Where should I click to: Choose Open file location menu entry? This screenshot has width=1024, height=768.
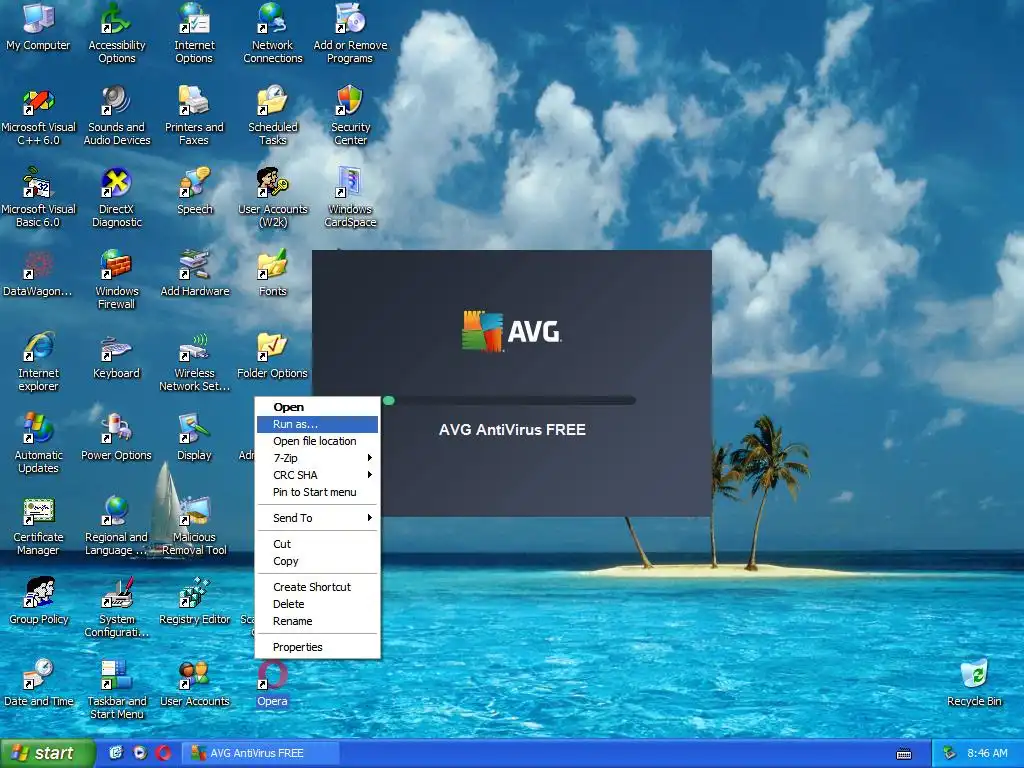pos(317,441)
